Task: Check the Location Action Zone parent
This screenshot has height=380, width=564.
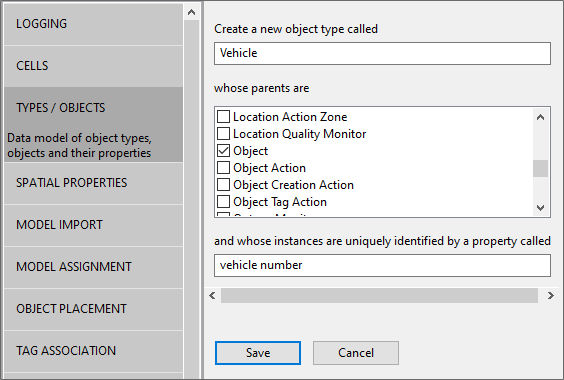Action: click(x=223, y=117)
